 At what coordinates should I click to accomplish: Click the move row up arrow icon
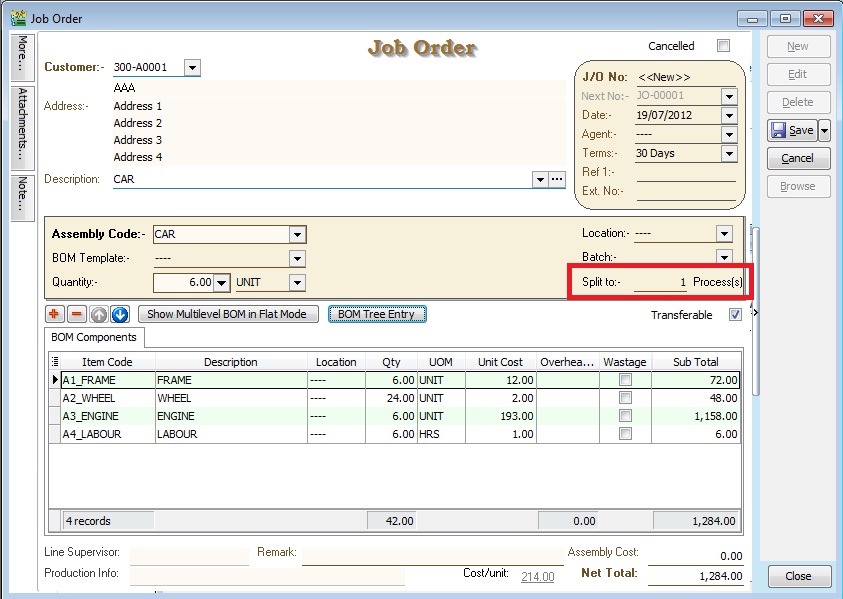(98, 314)
